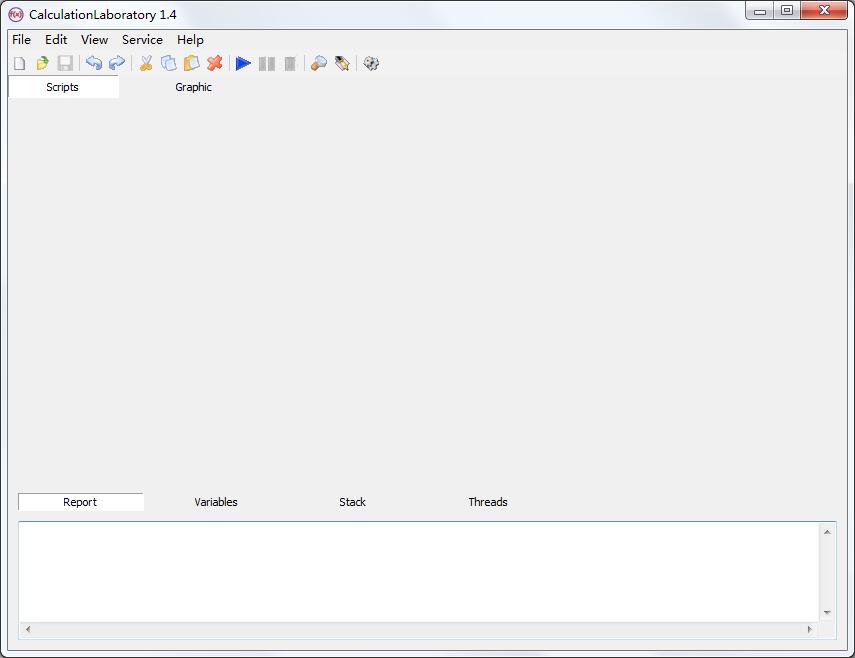855x658 pixels.
Task: Select the Threads tab
Action: pos(488,502)
